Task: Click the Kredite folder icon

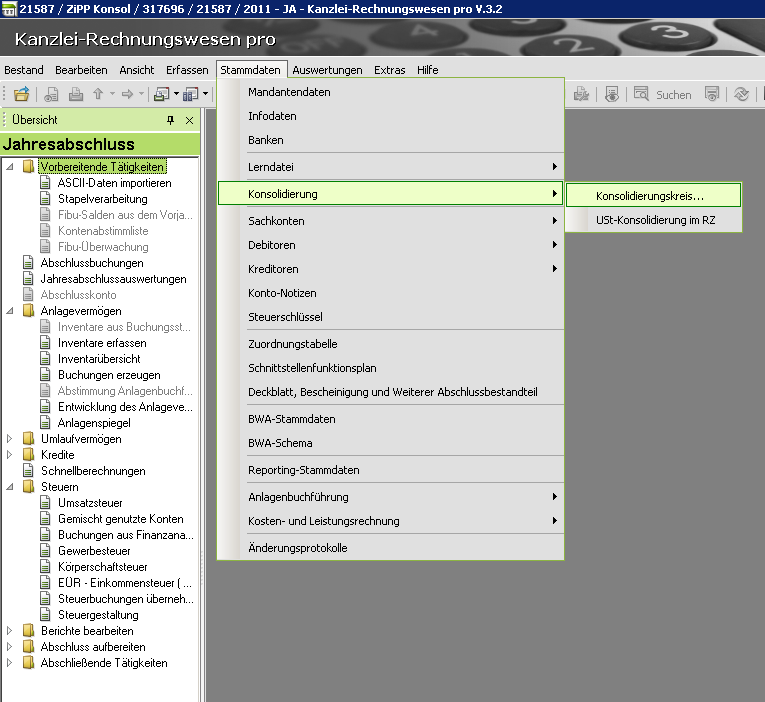Action: coord(29,454)
